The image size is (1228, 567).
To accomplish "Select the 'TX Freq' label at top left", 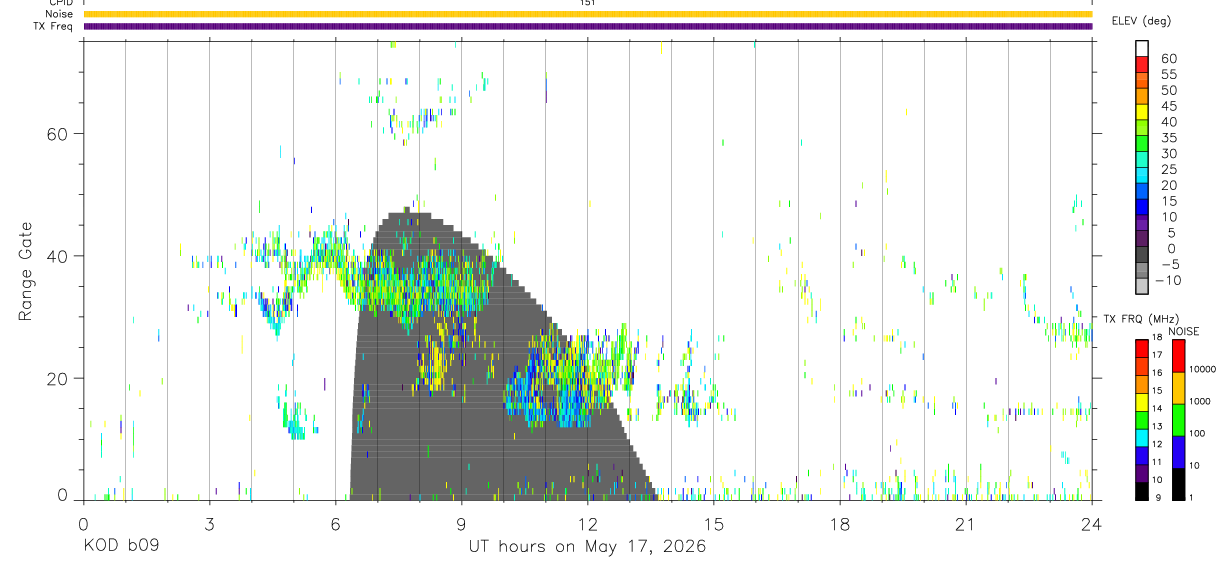I will click(x=54, y=26).
